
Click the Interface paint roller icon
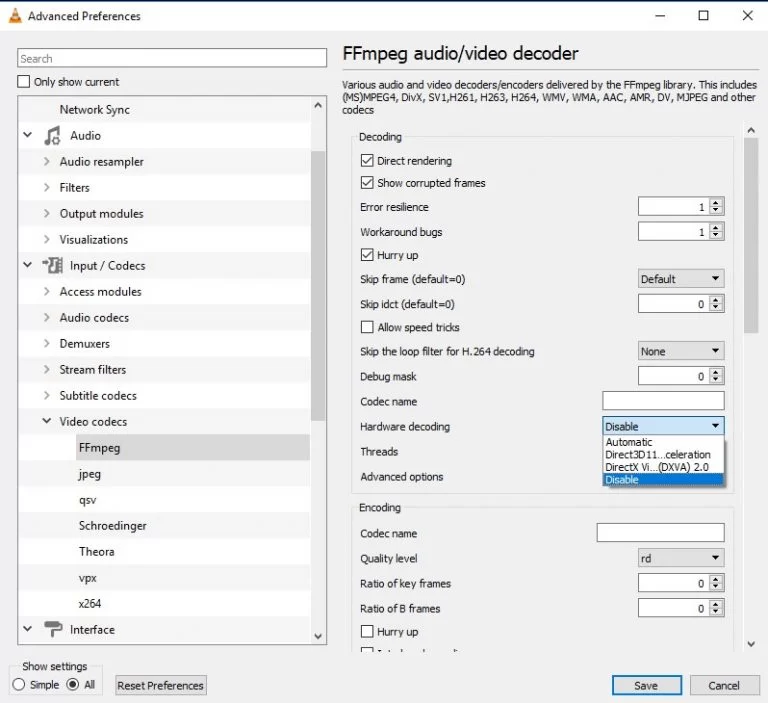[x=52, y=630]
